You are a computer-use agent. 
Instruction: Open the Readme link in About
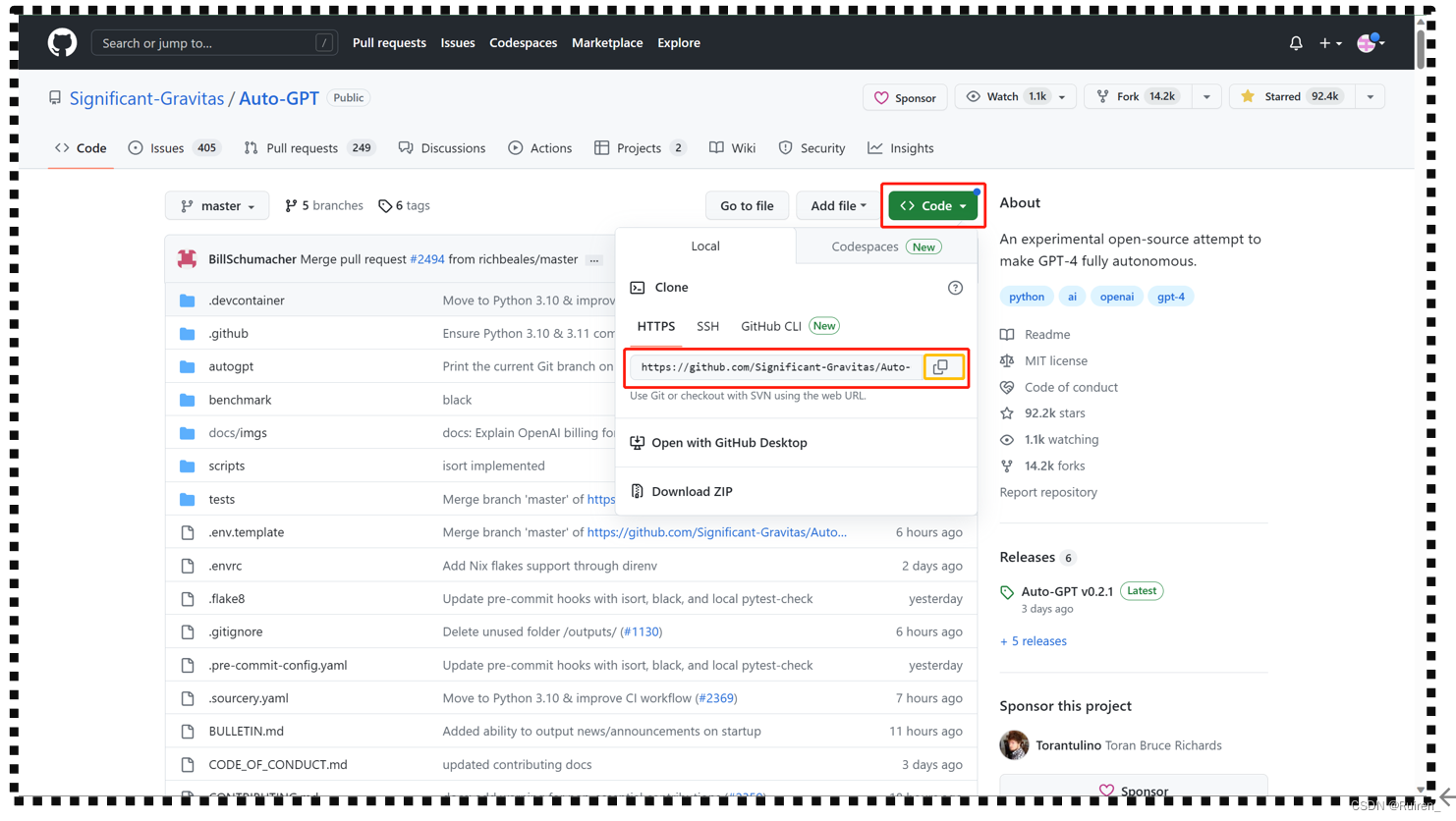tap(1047, 335)
